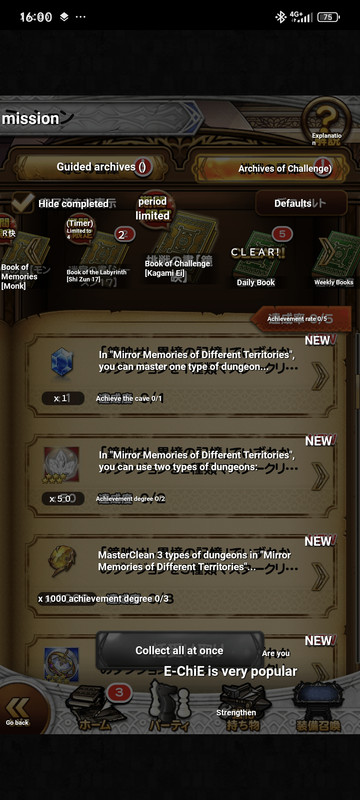Expand the two types of dungeons mission chevron

point(320,476)
